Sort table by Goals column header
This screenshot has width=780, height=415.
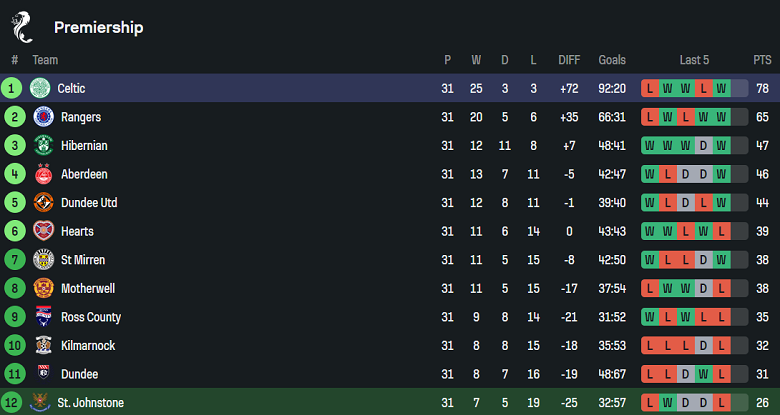pos(612,60)
